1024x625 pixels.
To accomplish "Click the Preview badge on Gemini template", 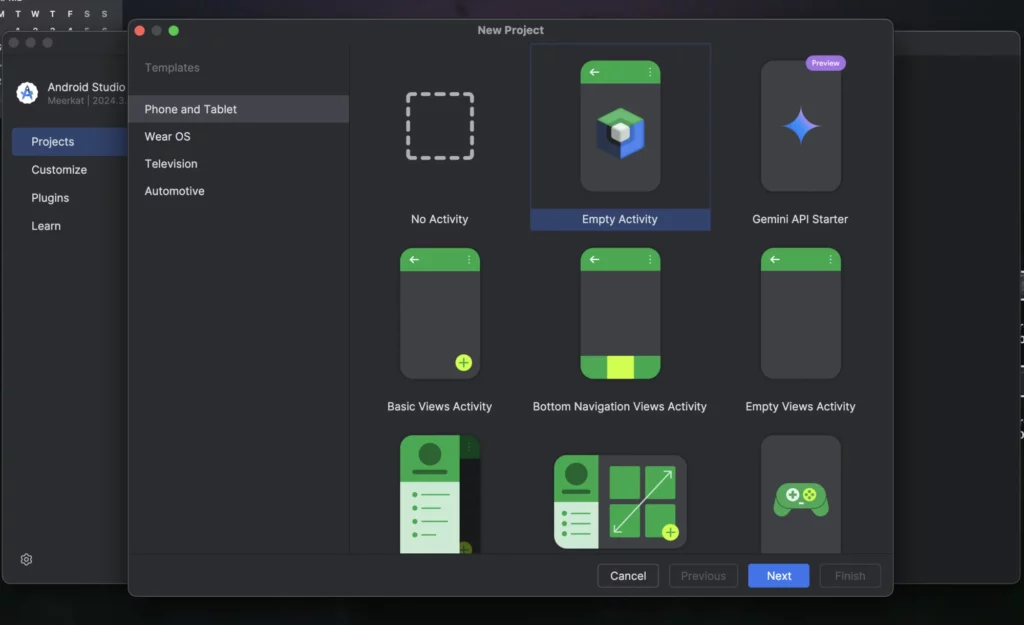I will 825,63.
